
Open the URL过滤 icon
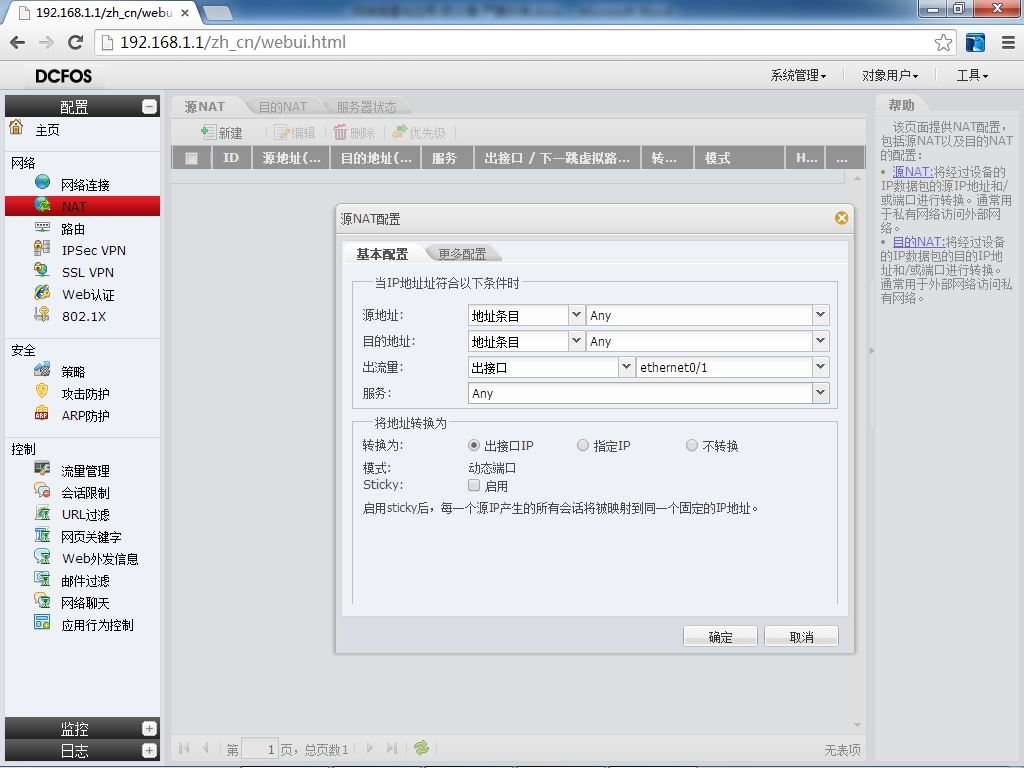tap(42, 513)
